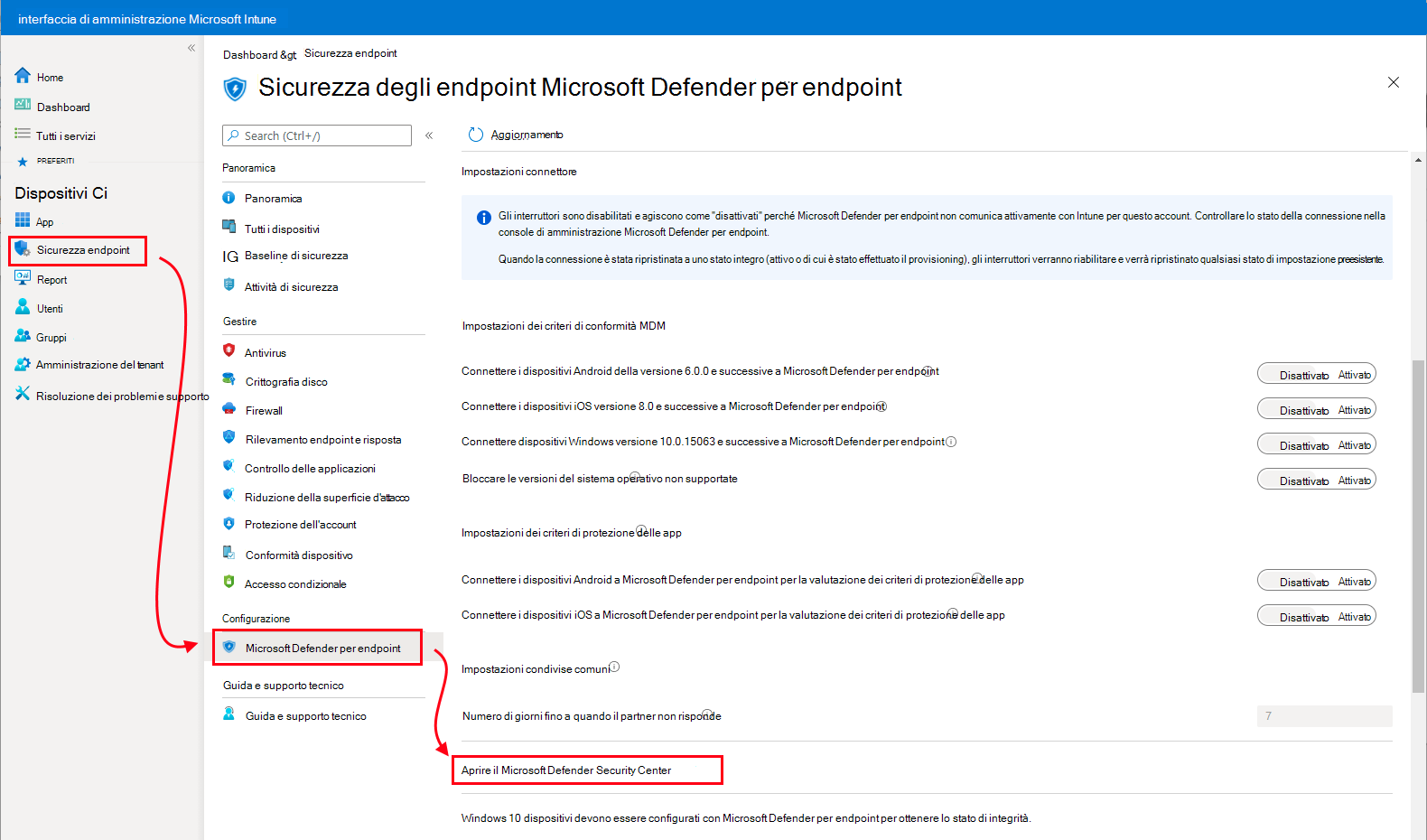The height and width of the screenshot is (840, 1427).
Task: Click the Panoramica info icon
Action: pos(229,198)
